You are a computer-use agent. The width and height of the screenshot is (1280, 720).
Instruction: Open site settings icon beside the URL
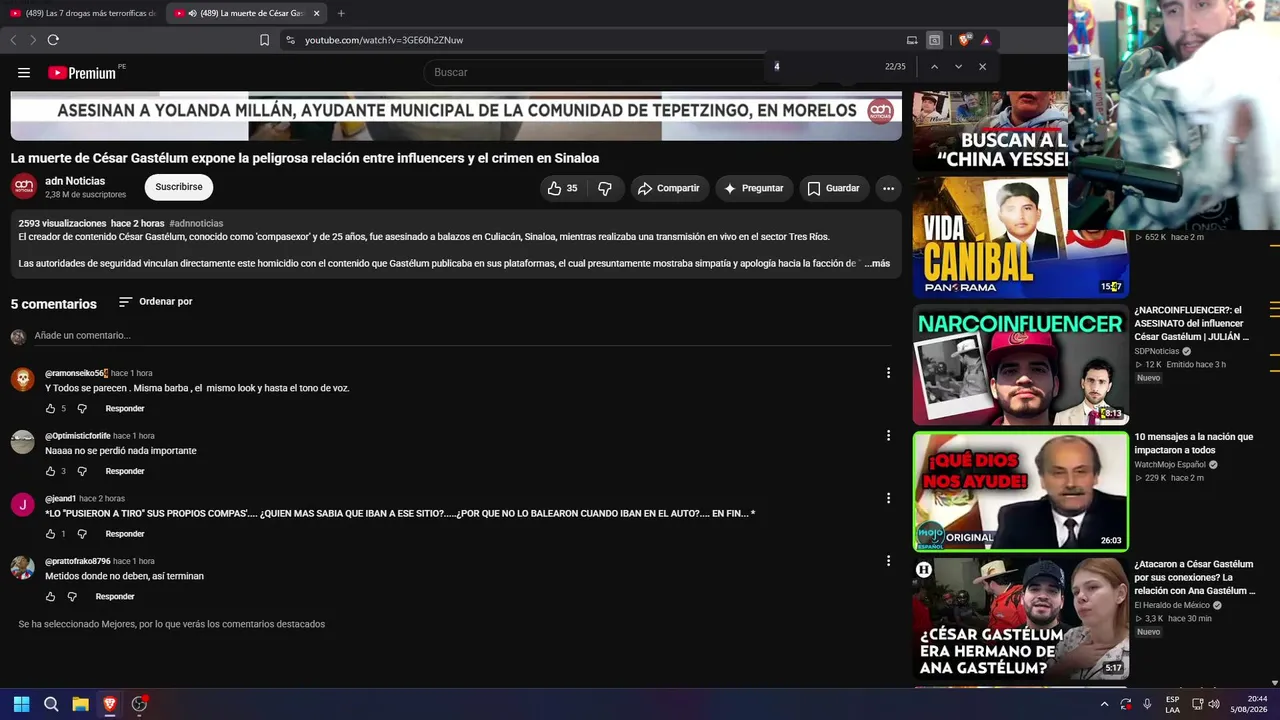pos(290,40)
